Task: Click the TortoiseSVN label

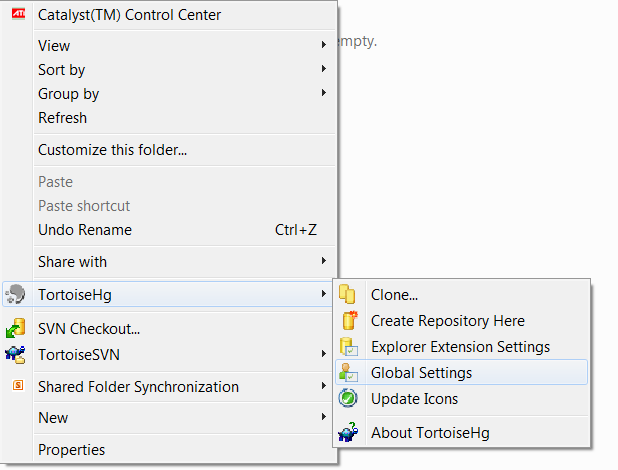Action: coord(79,354)
